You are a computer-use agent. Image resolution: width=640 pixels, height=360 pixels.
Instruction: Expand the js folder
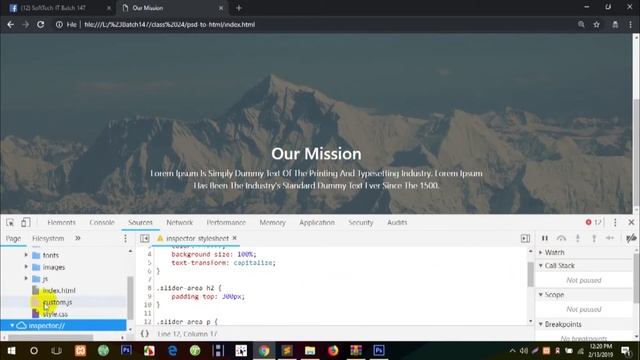26,279
